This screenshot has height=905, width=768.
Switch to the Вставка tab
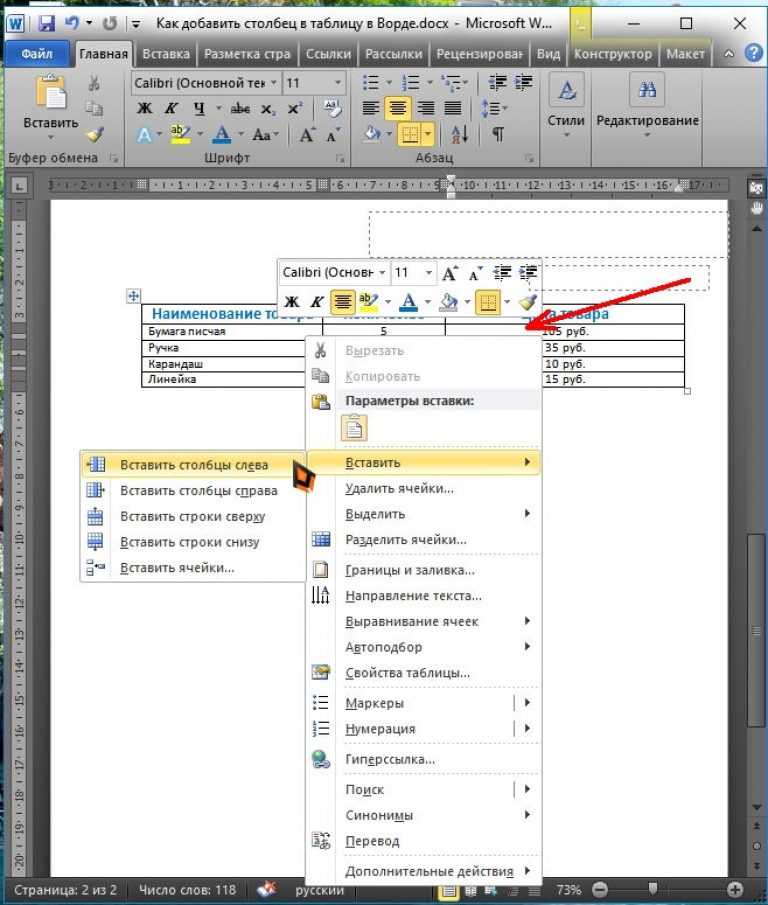[166, 54]
